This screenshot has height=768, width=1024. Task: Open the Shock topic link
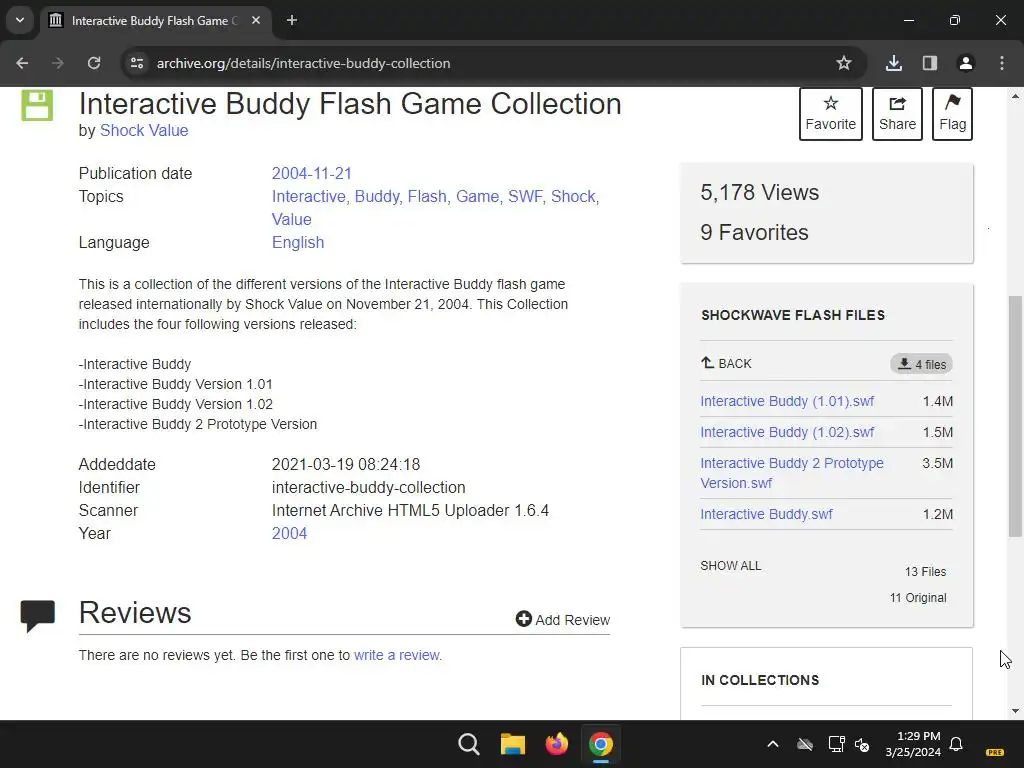[x=575, y=197]
